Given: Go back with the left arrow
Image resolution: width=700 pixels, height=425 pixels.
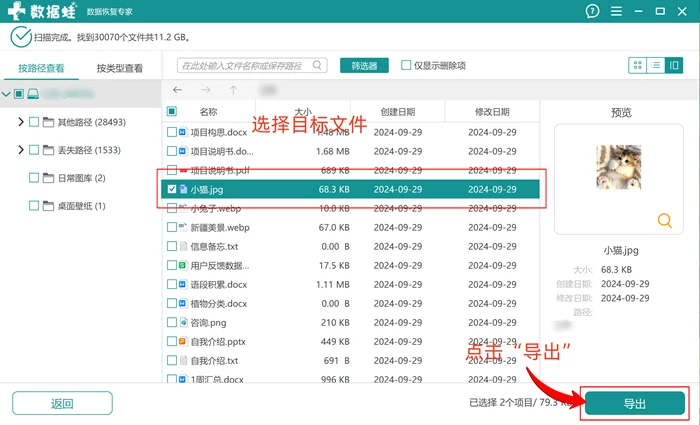Looking at the screenshot, I should (x=178, y=90).
